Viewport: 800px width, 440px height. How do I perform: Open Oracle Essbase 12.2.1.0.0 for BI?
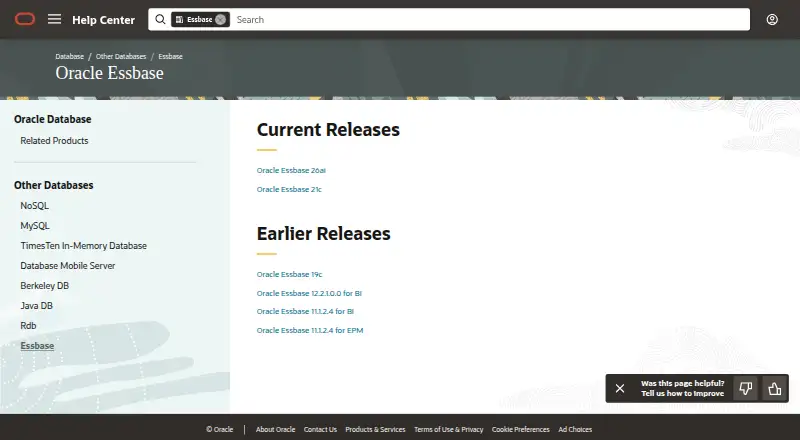[x=309, y=294]
